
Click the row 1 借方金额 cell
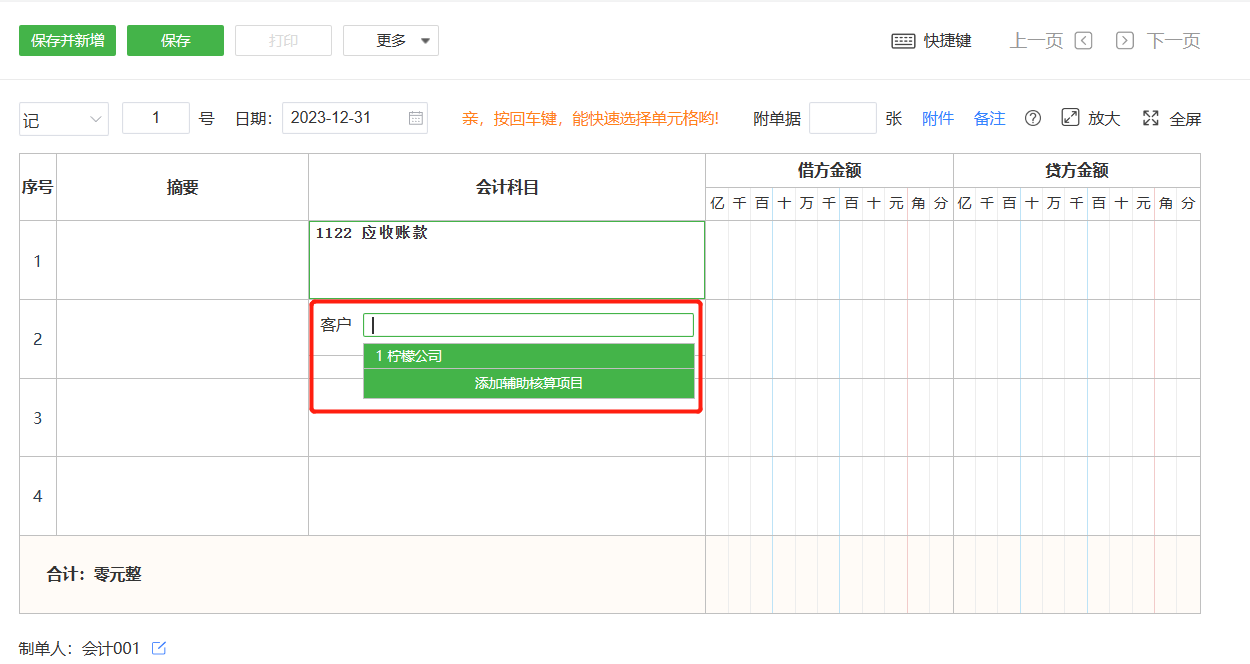[x=829, y=260]
